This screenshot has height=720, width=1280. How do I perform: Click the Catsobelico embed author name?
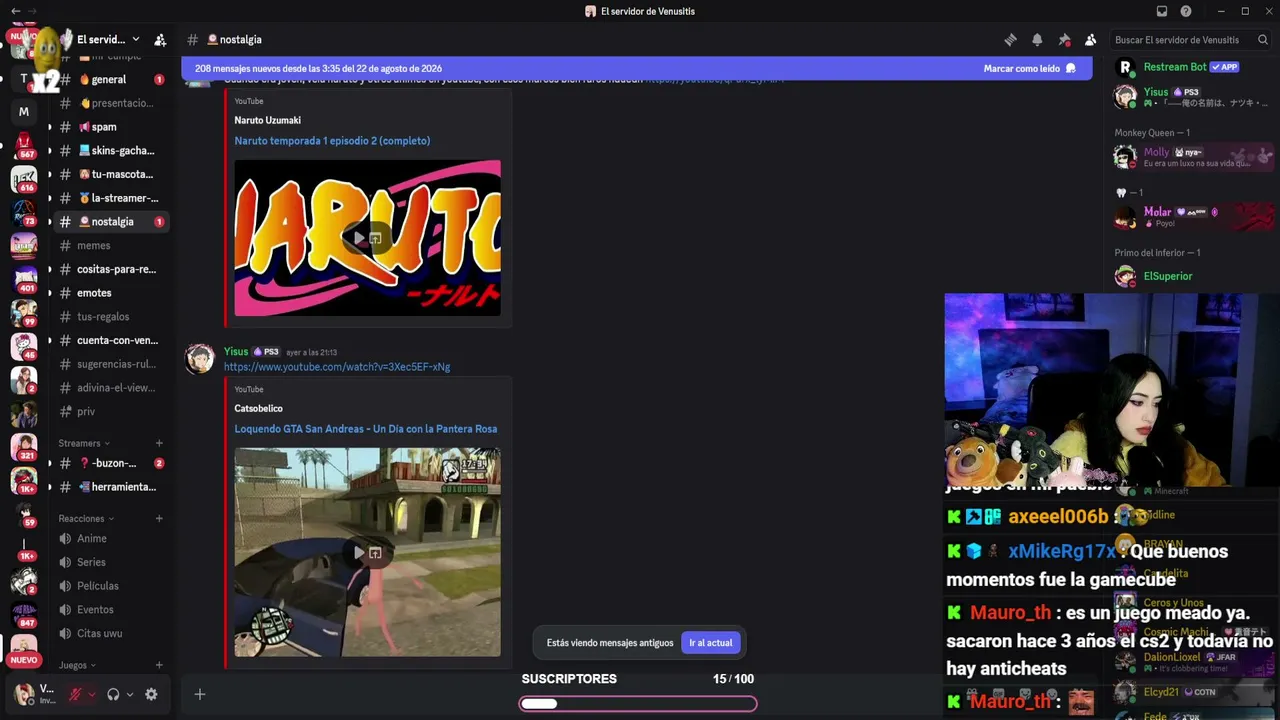pos(258,409)
